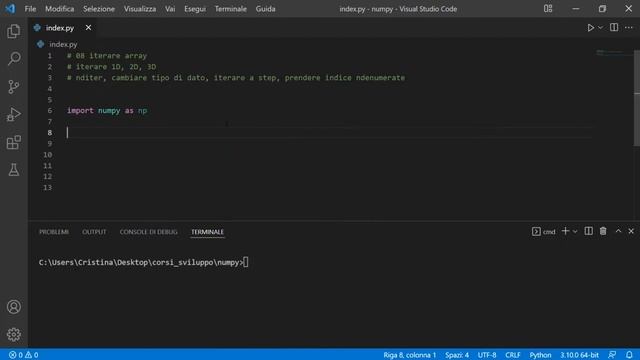Select interpreter 3.10.0 64-bit
Image resolution: width=640 pixels, height=360 pixels.
click(x=579, y=355)
